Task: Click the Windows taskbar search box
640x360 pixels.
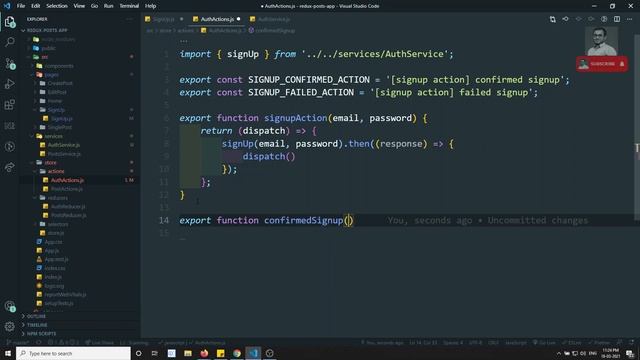Action: [x=73, y=353]
